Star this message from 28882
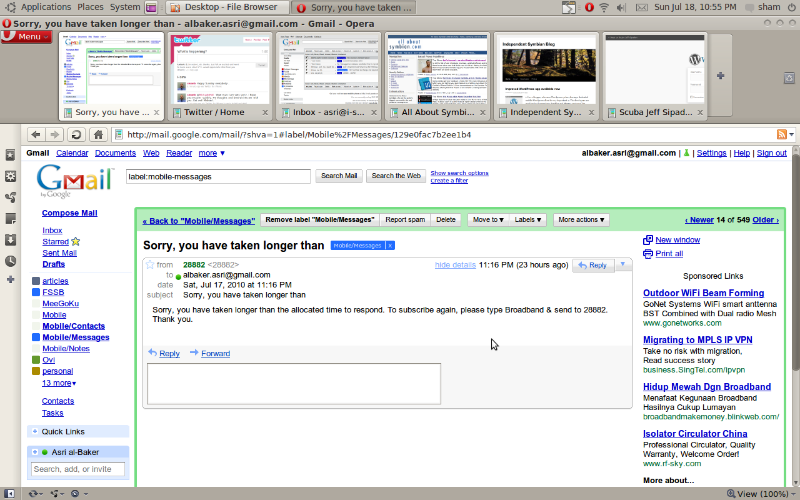The width and height of the screenshot is (800, 500). click(x=149, y=264)
